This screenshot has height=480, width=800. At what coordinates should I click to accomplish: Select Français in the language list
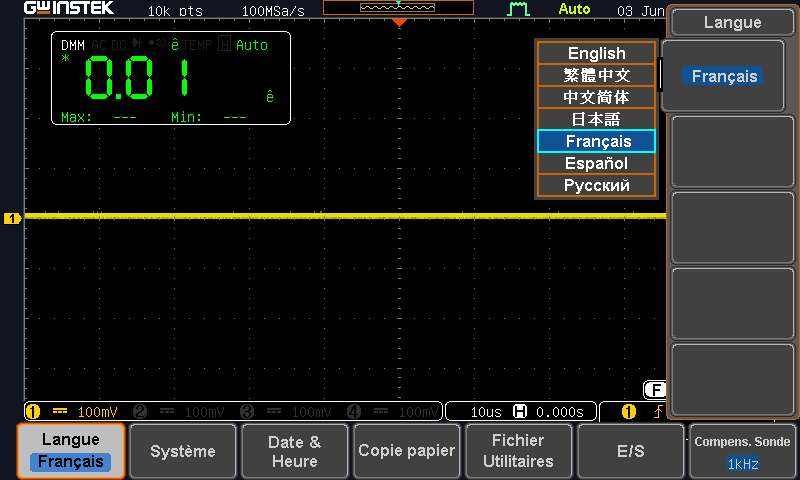[596, 141]
